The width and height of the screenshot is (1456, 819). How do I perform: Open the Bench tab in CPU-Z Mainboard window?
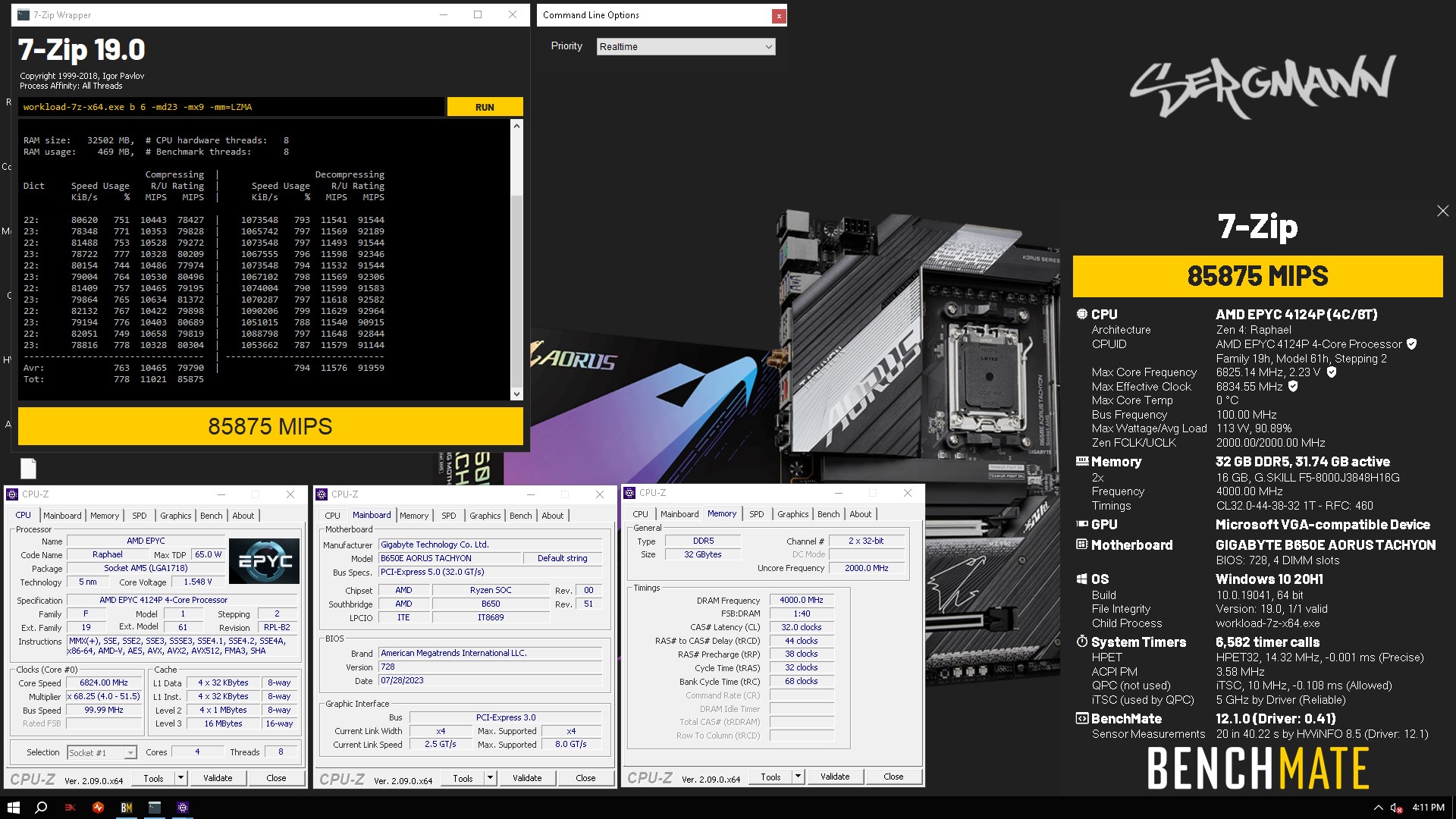521,516
